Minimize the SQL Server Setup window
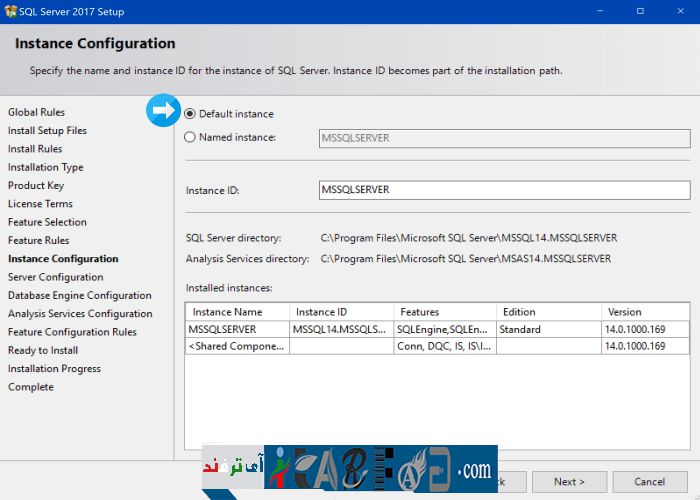This screenshot has height=500, width=700. (600, 11)
